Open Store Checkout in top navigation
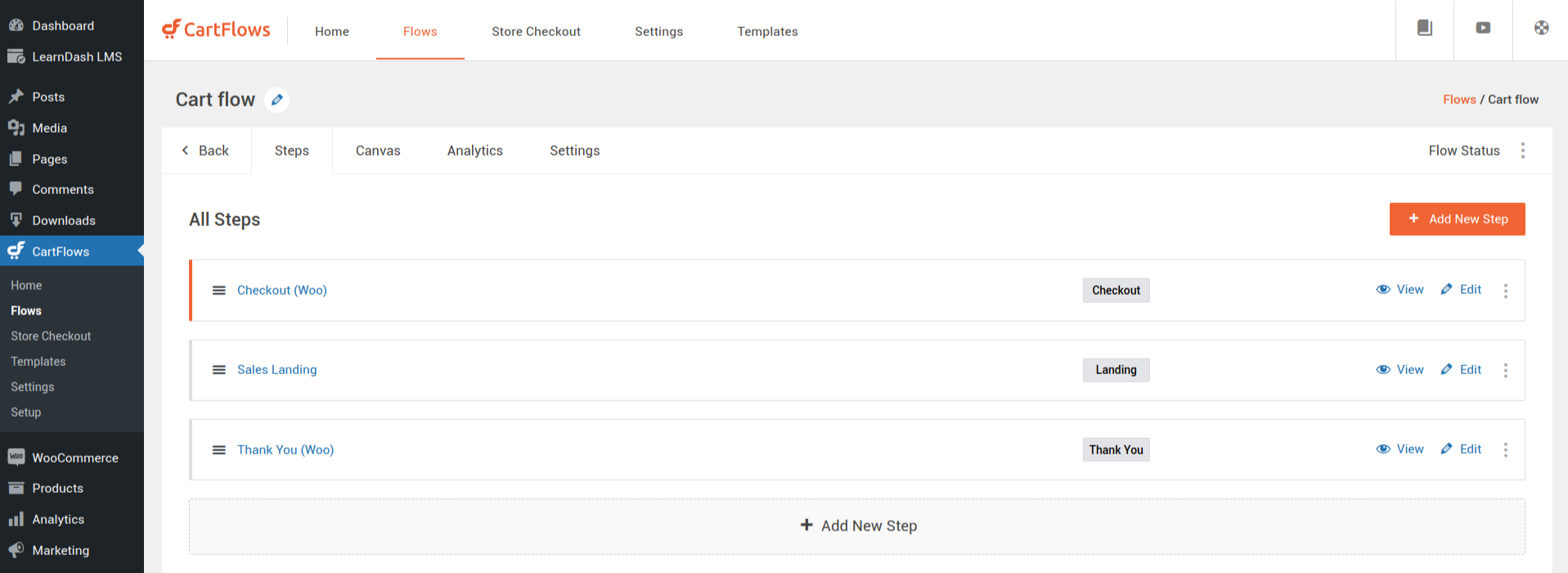The width and height of the screenshot is (1568, 573). [536, 31]
